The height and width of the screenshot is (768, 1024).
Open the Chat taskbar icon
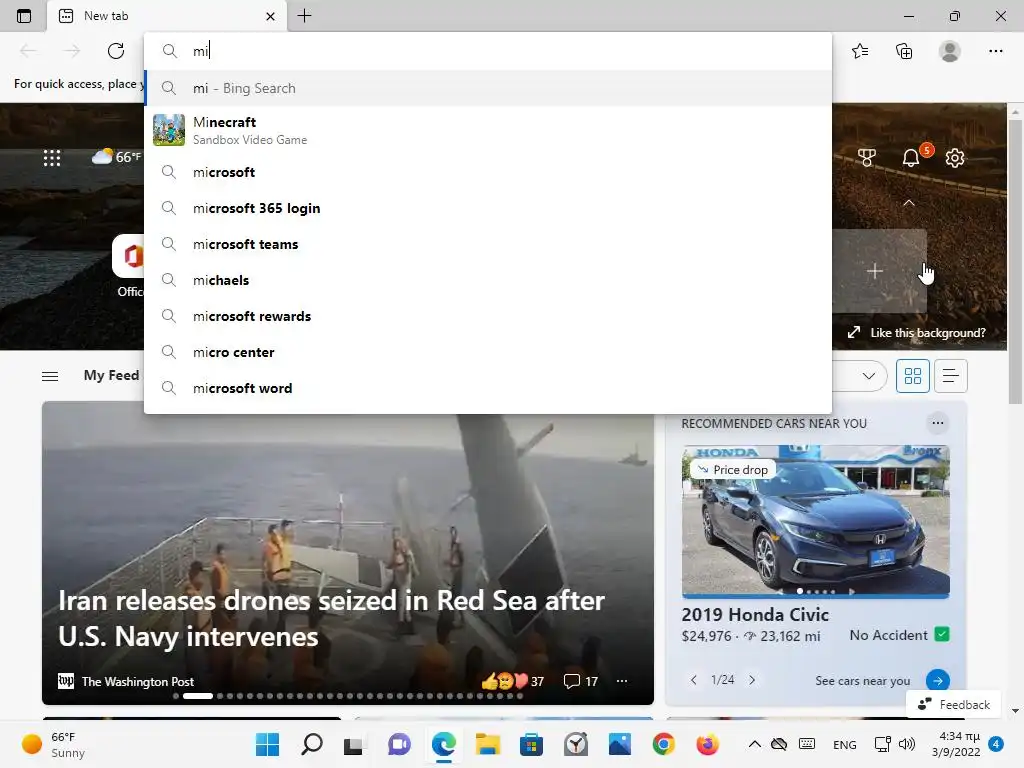[x=399, y=744]
